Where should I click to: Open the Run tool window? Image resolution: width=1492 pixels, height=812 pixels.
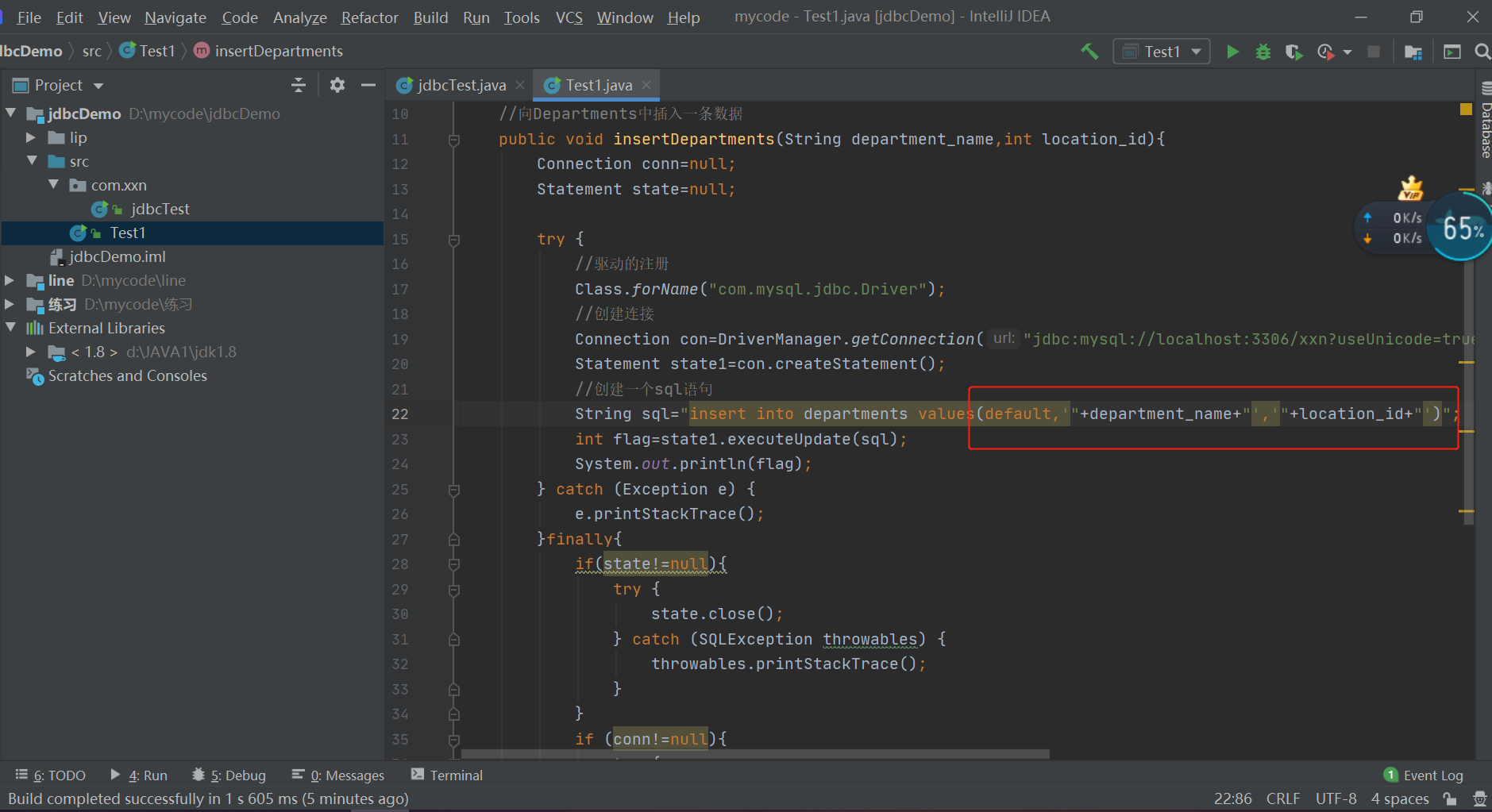click(139, 775)
